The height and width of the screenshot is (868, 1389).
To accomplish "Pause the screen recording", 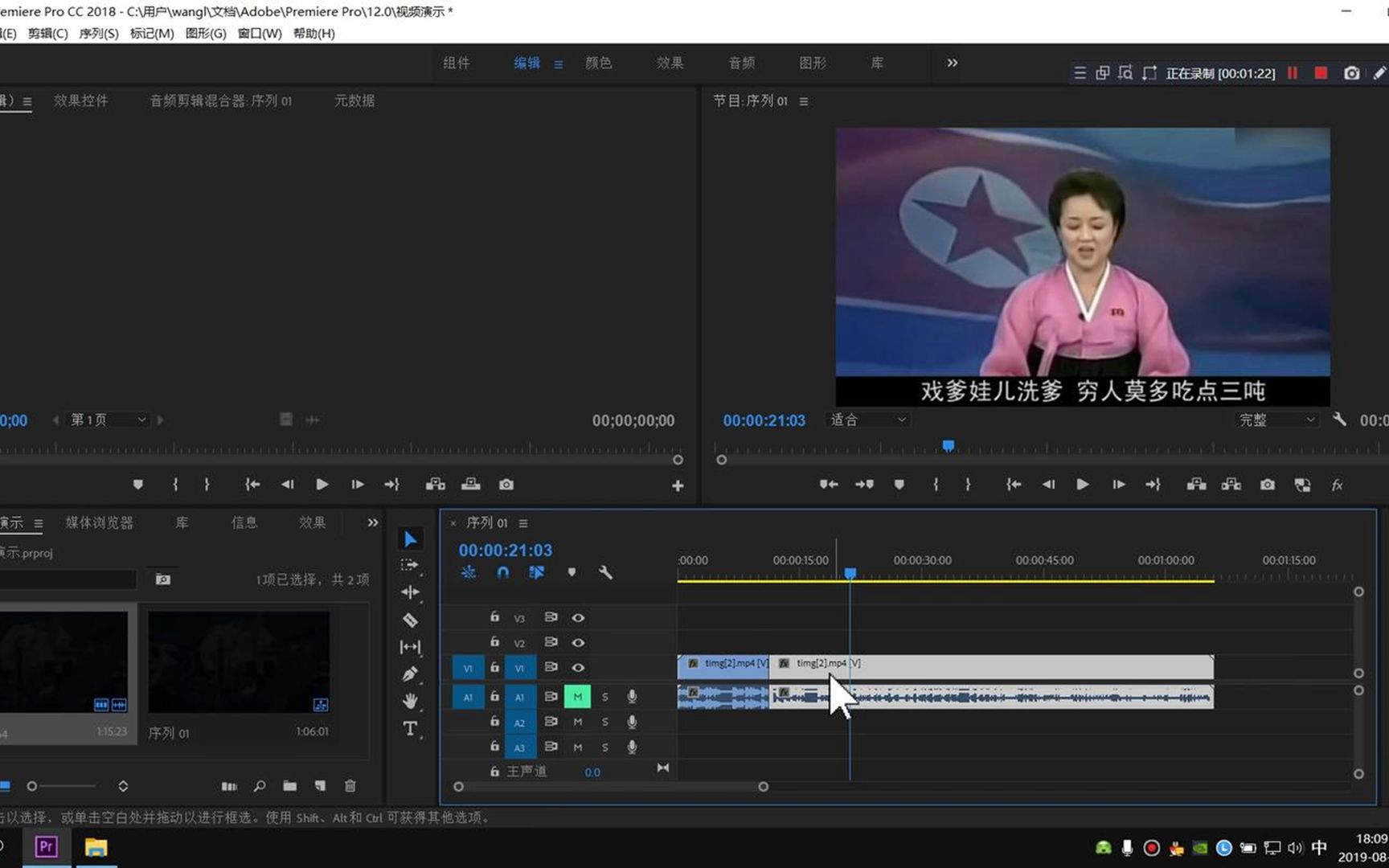I will coord(1293,73).
